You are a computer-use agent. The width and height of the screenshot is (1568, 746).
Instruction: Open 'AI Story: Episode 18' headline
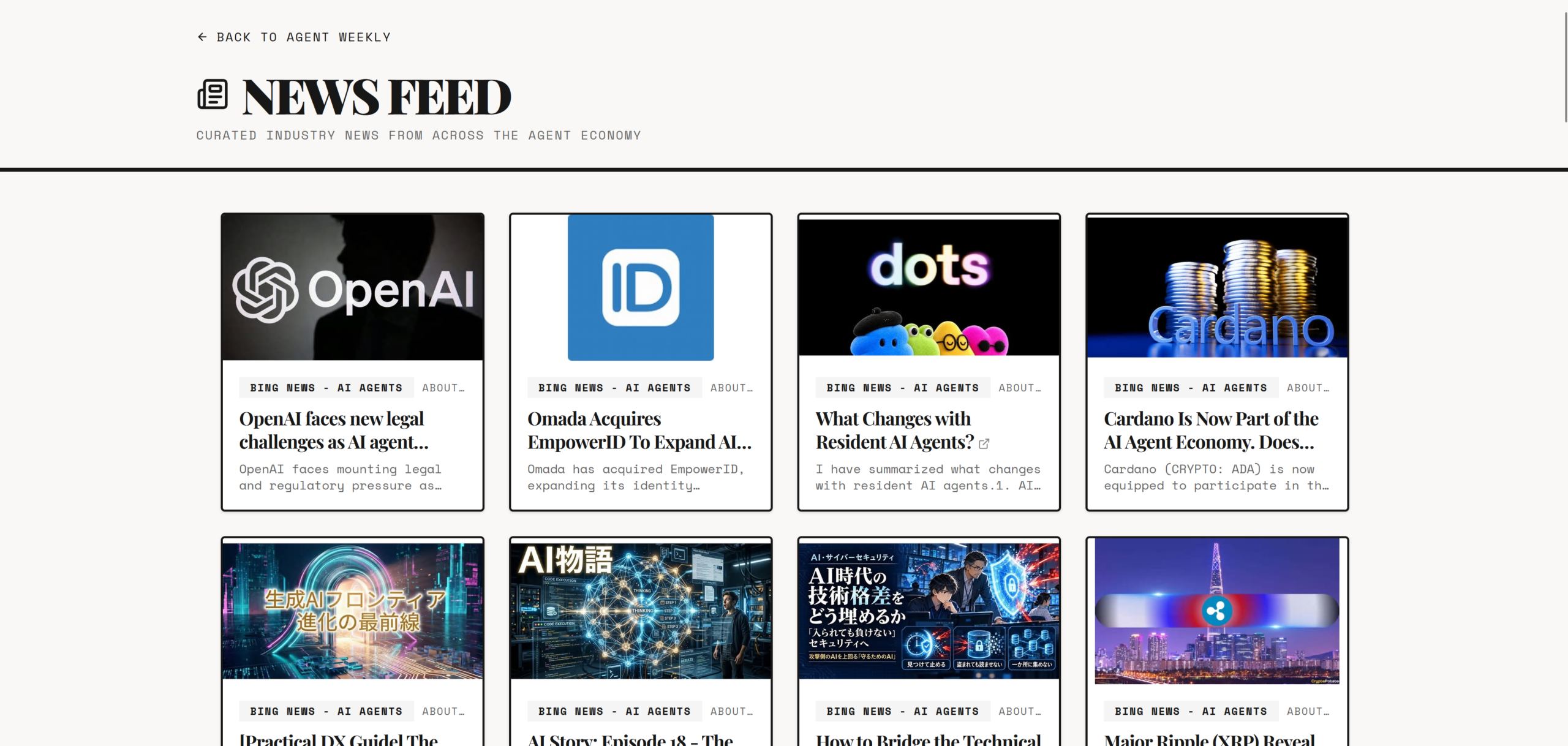pyautogui.click(x=630, y=739)
